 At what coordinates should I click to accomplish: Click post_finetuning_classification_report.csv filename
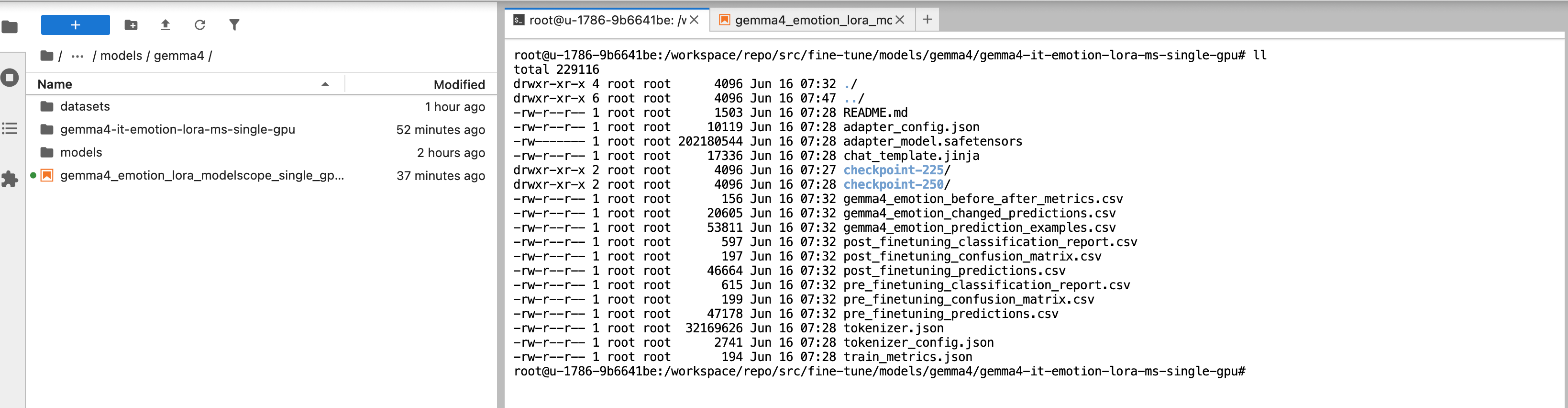990,242
